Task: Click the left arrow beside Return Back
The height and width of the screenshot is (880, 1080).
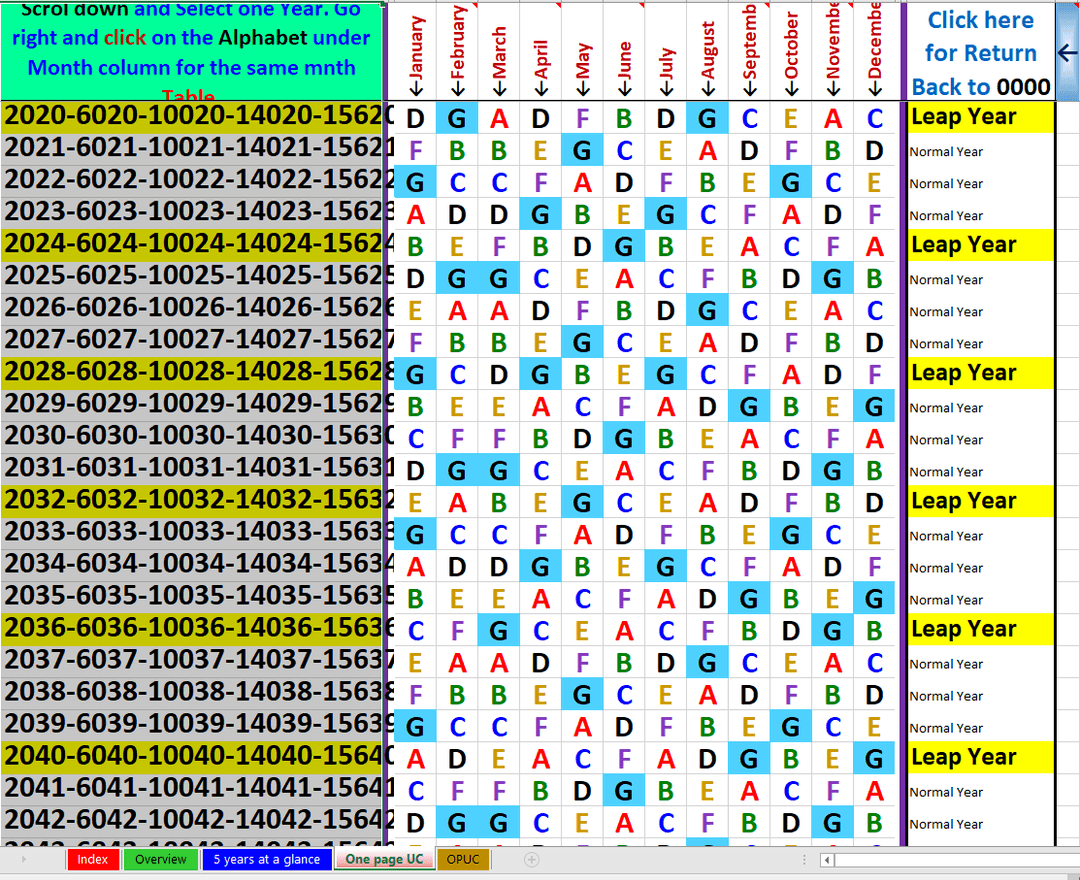Action: pyautogui.click(x=1067, y=53)
